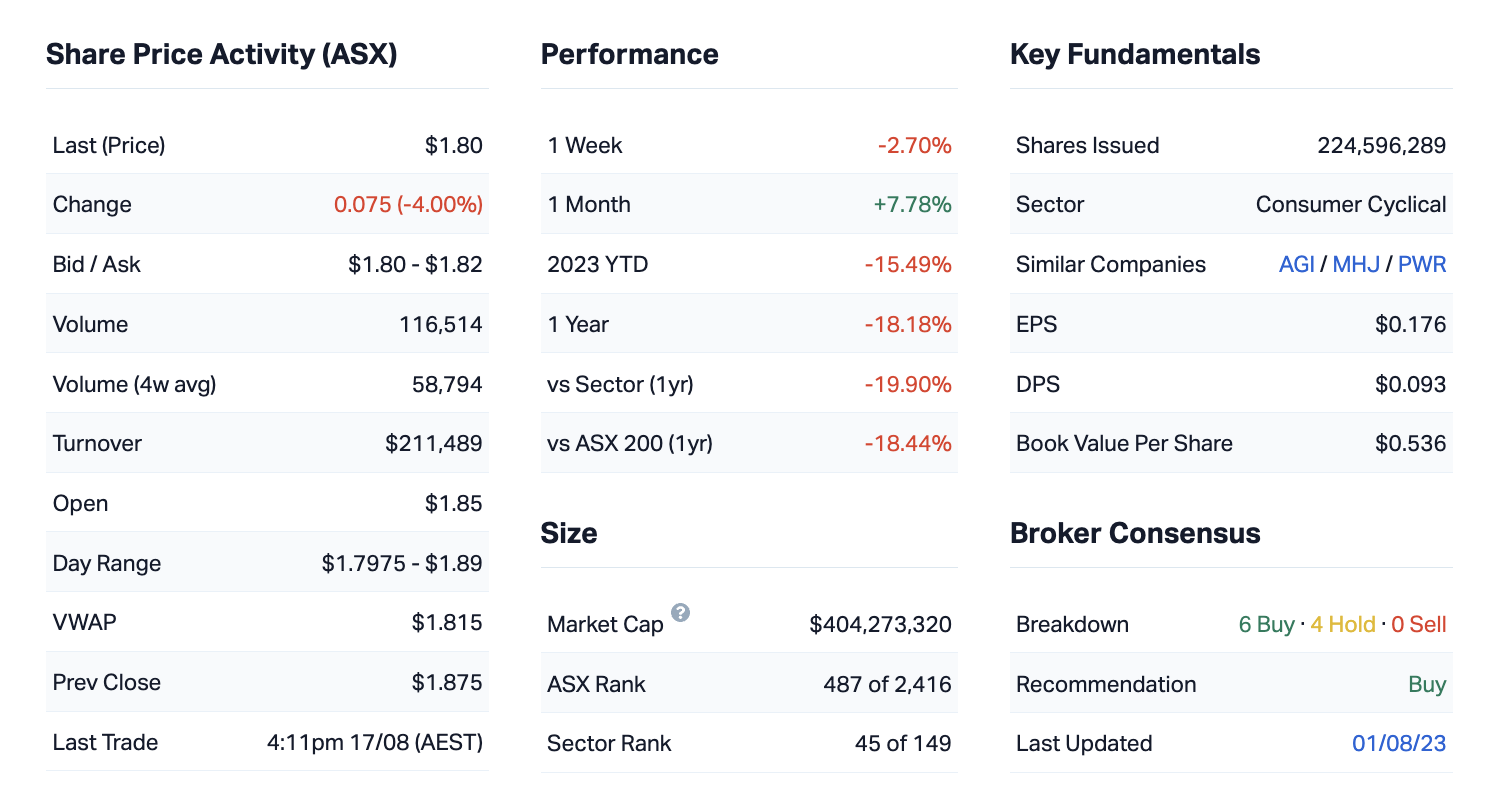The height and width of the screenshot is (804, 1502).
Task: Click the Key Fundamentals heading
Action: point(1135,54)
